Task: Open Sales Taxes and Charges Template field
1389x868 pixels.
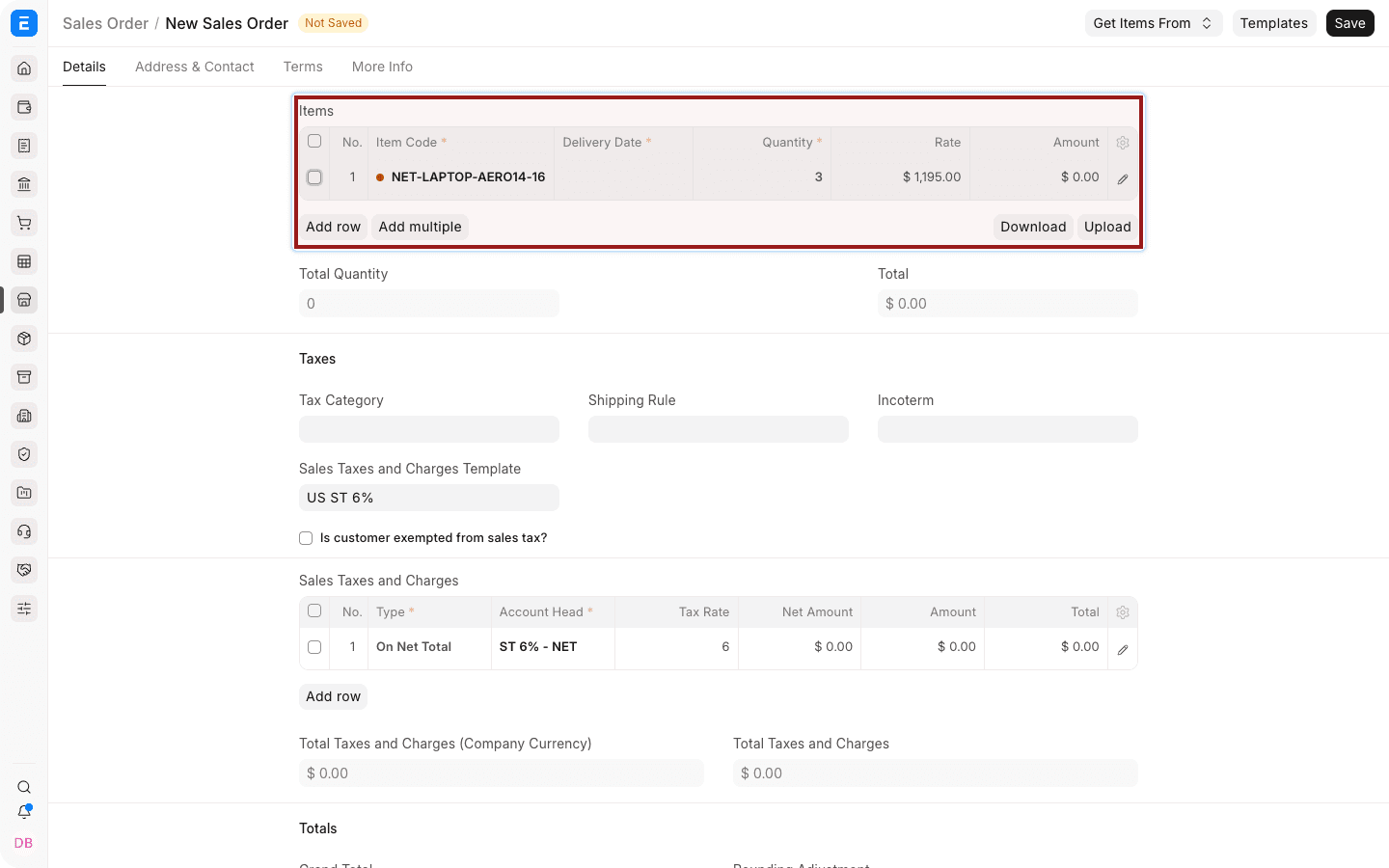Action: pos(429,498)
